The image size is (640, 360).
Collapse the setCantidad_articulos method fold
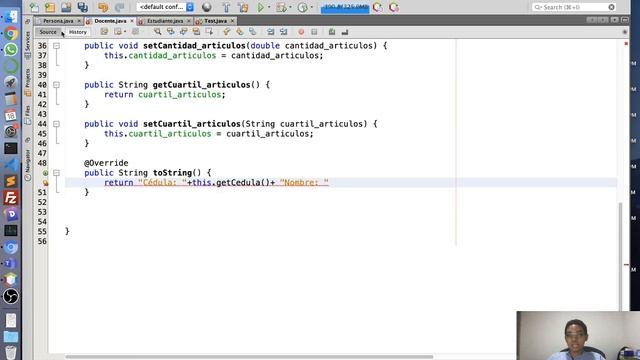click(56, 46)
